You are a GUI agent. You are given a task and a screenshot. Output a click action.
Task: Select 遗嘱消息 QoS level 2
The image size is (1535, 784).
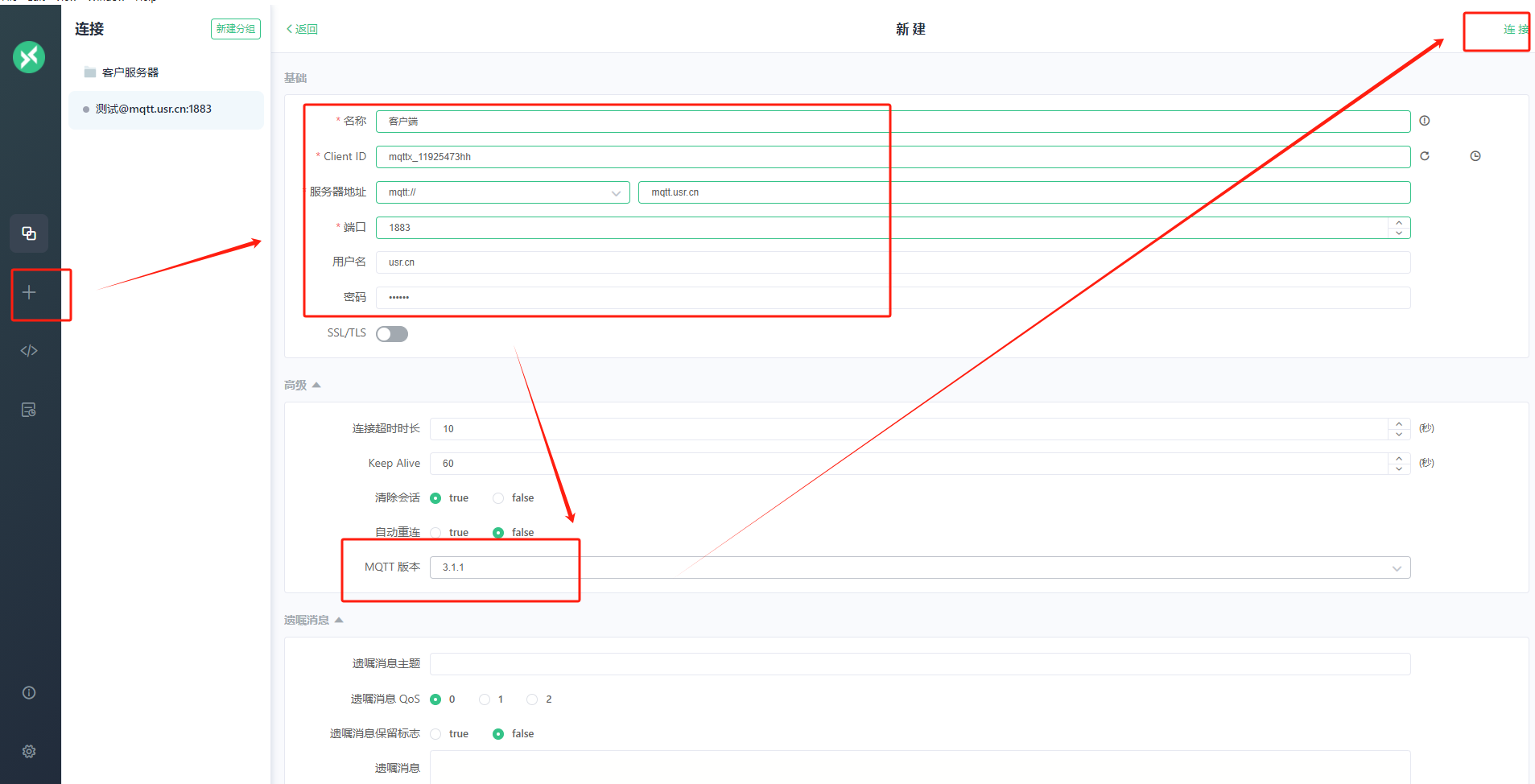532,699
